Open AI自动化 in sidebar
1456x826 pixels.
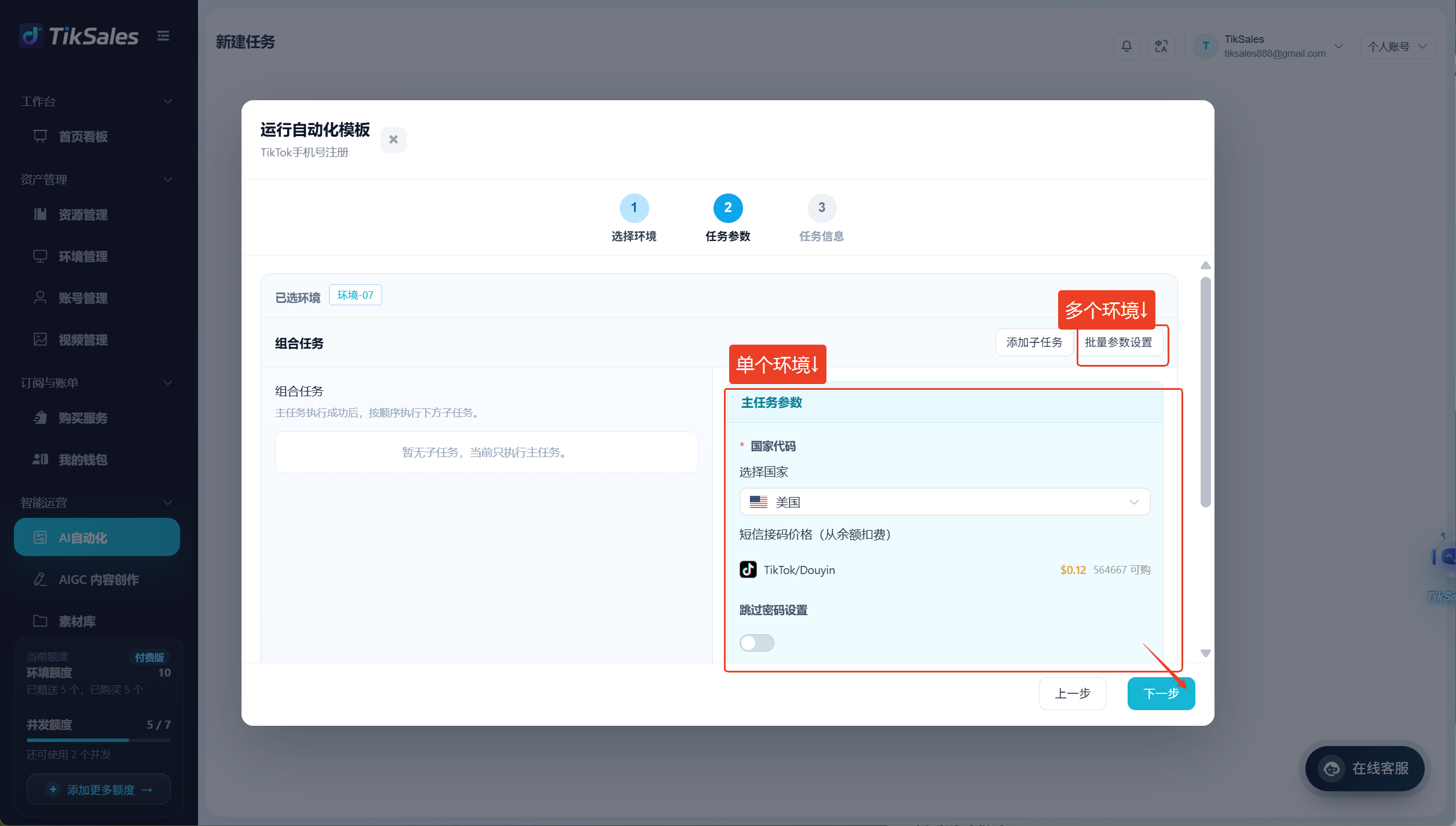pyautogui.click(x=97, y=538)
